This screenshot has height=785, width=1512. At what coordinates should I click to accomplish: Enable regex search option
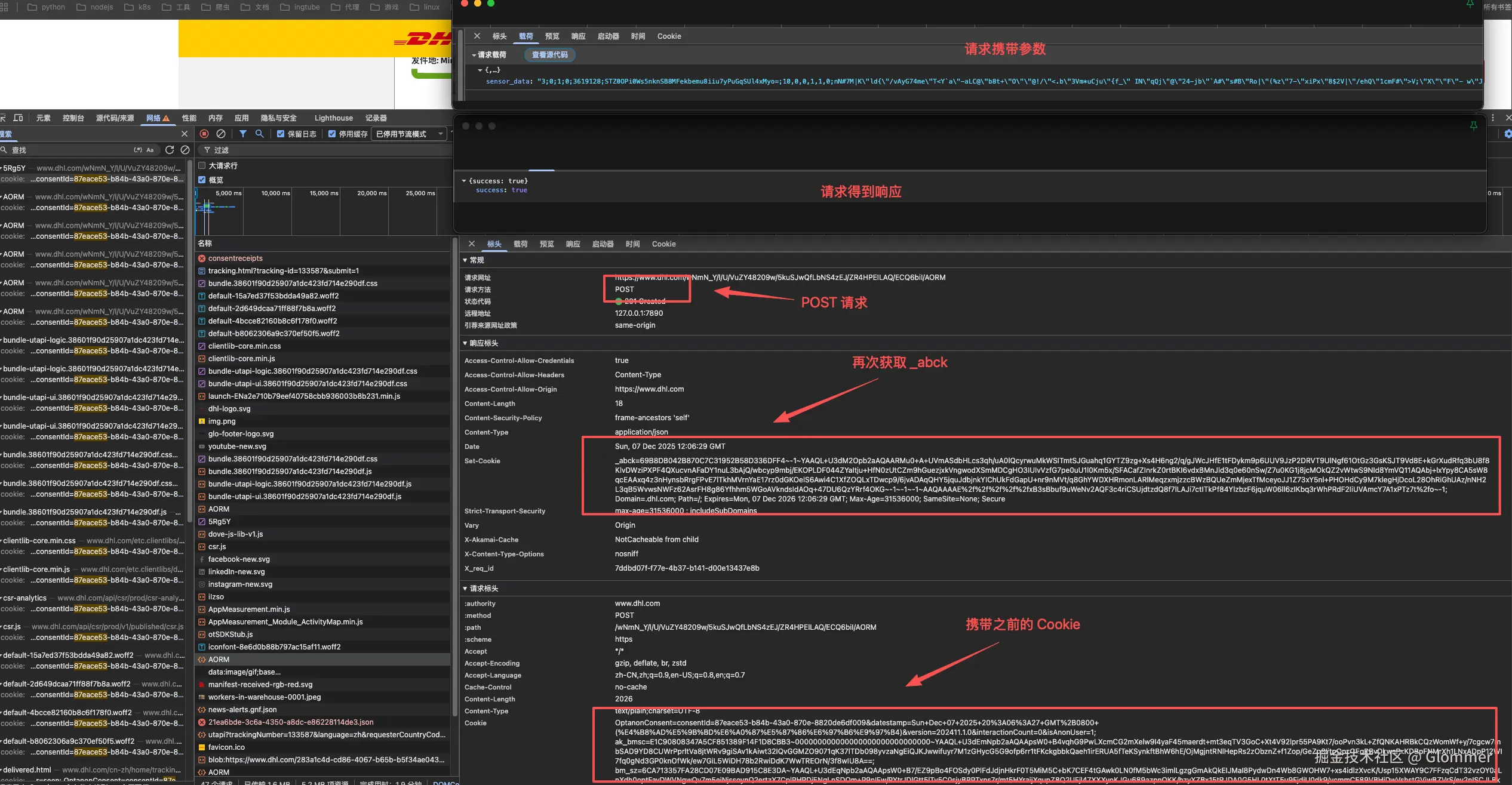[x=138, y=150]
